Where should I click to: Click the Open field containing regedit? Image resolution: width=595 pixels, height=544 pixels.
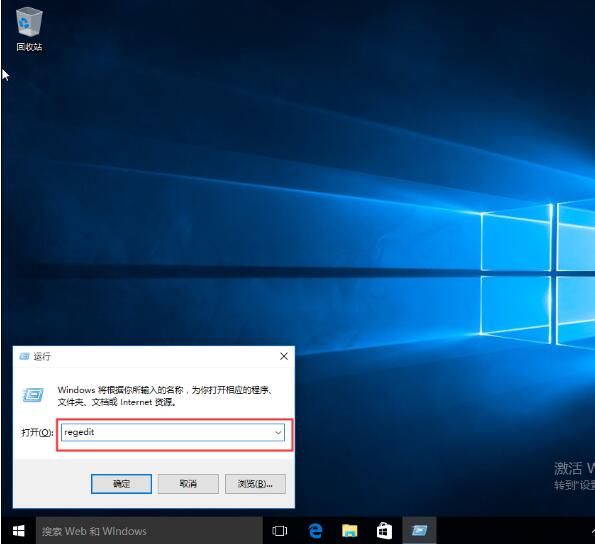[x=173, y=432]
